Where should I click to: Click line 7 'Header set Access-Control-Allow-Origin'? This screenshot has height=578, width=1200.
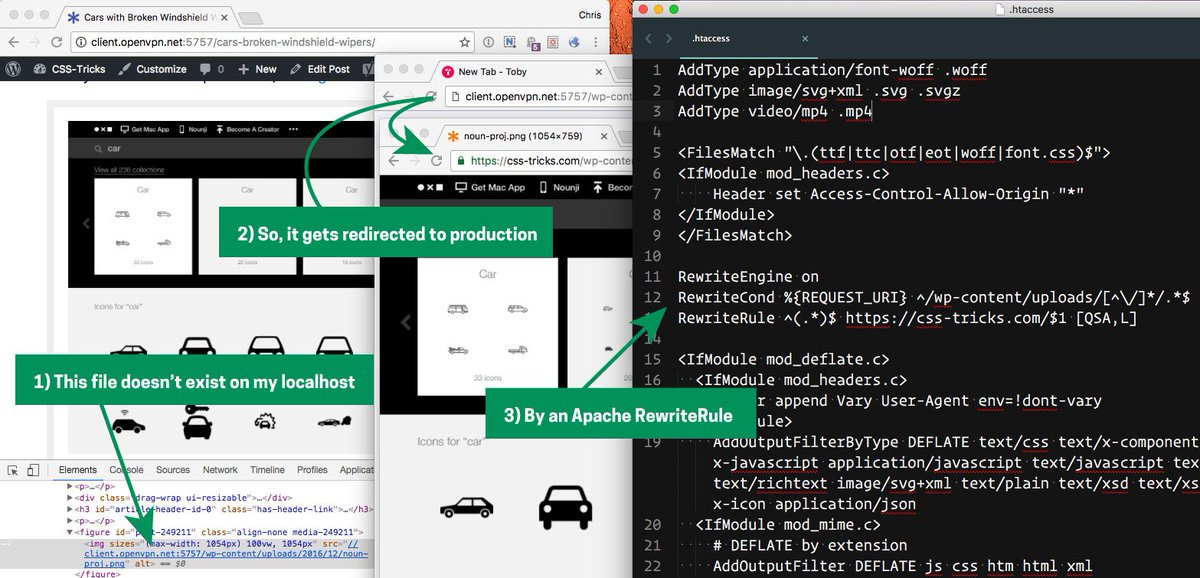pyautogui.click(x=898, y=194)
